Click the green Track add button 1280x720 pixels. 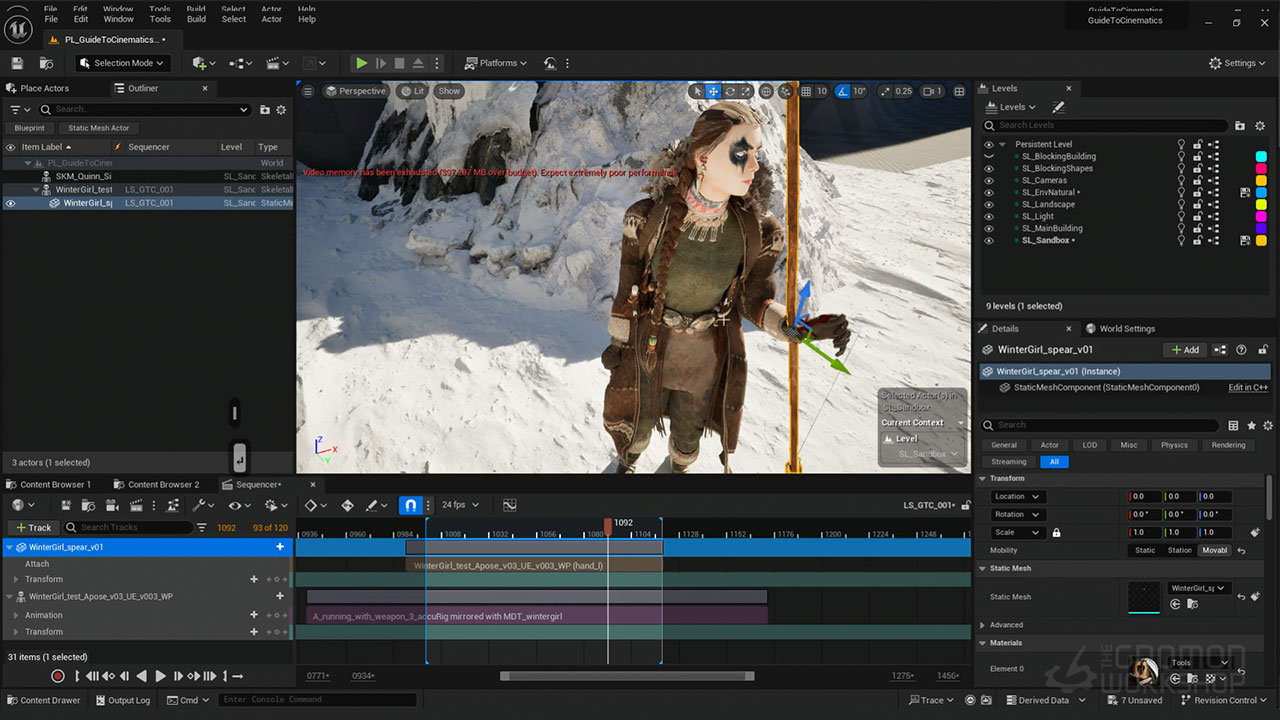[33, 527]
